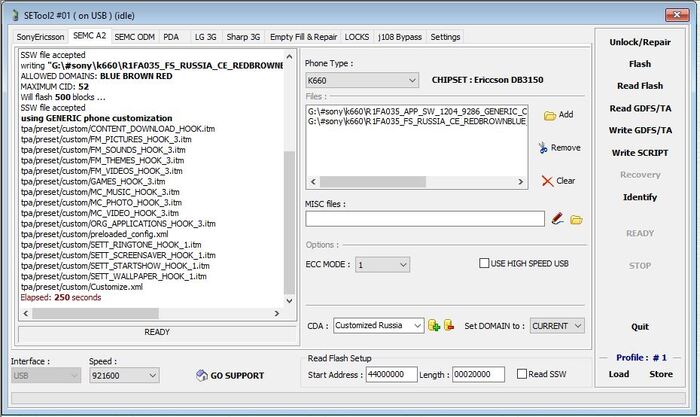The image size is (700, 417).
Task: Close the SETool2 window
Action: [677, 15]
